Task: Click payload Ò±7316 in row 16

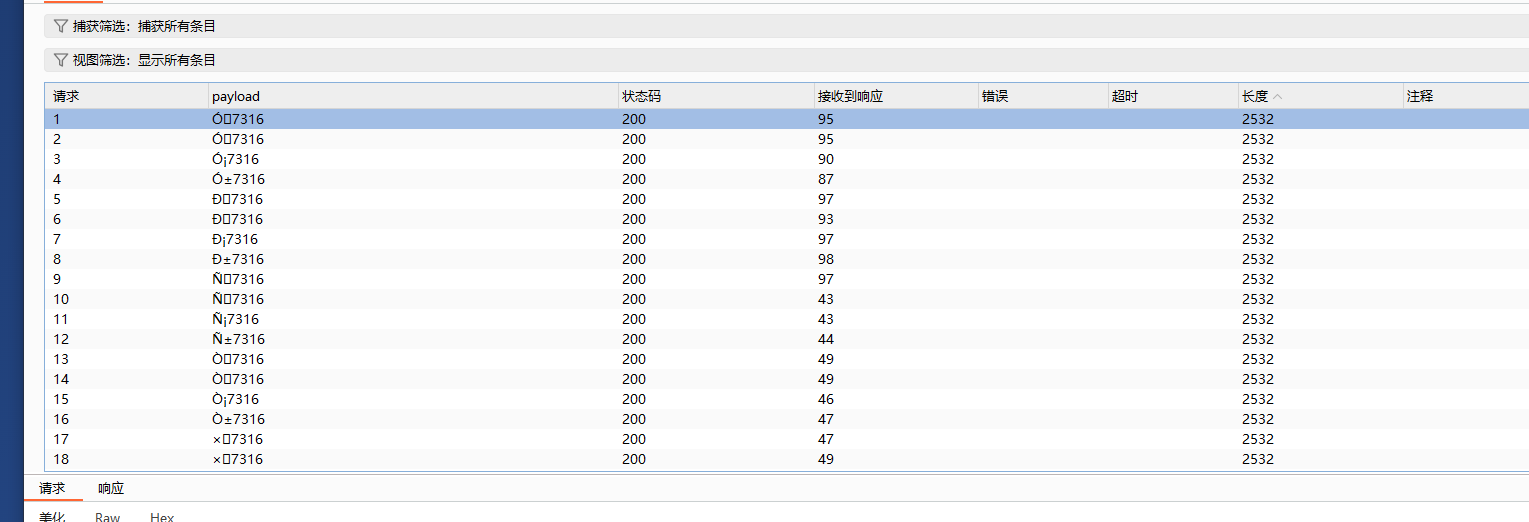Action: (238, 419)
